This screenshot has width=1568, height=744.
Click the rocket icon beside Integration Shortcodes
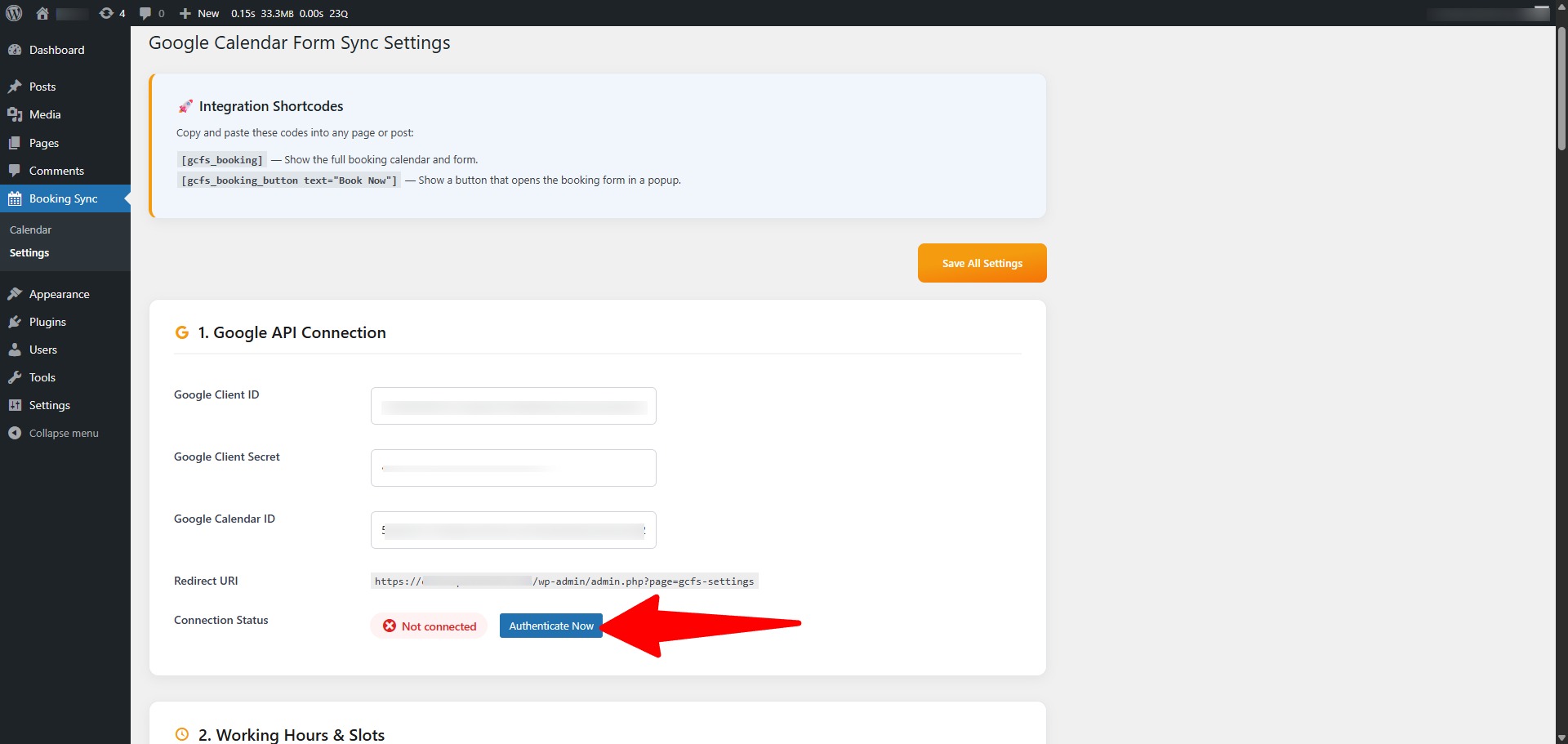tap(185, 106)
